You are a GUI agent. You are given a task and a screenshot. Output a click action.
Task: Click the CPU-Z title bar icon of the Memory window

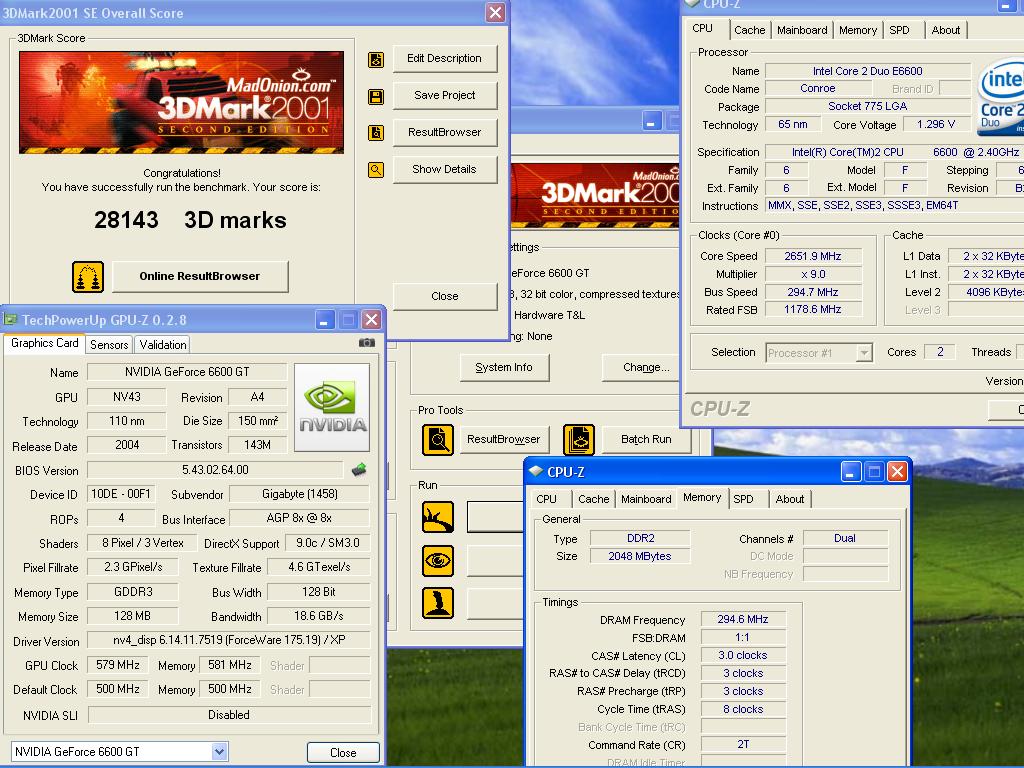[536, 472]
